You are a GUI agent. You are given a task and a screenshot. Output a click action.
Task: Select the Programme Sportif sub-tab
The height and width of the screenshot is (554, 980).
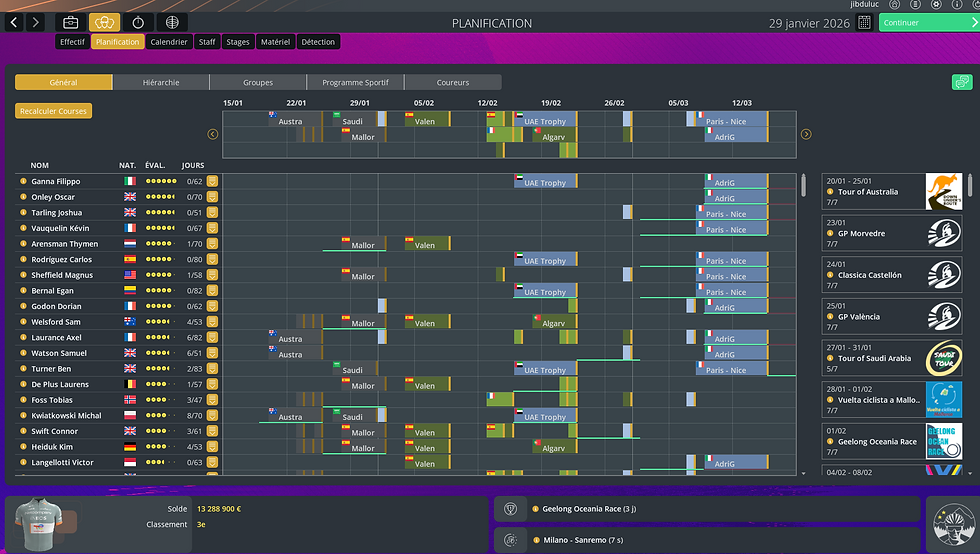(x=355, y=83)
